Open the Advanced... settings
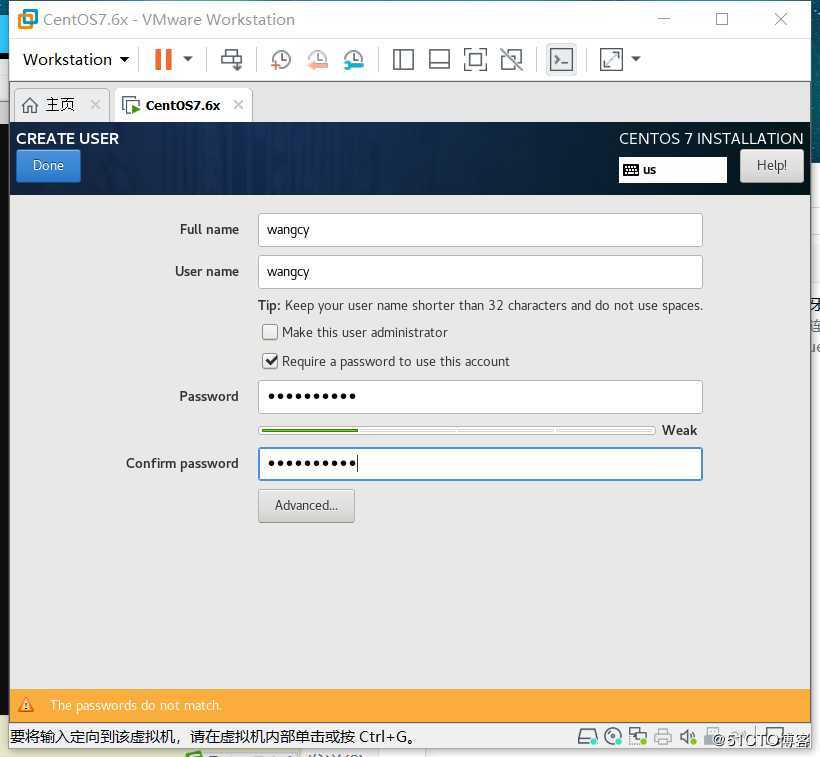The width and height of the screenshot is (820, 757). tap(306, 506)
